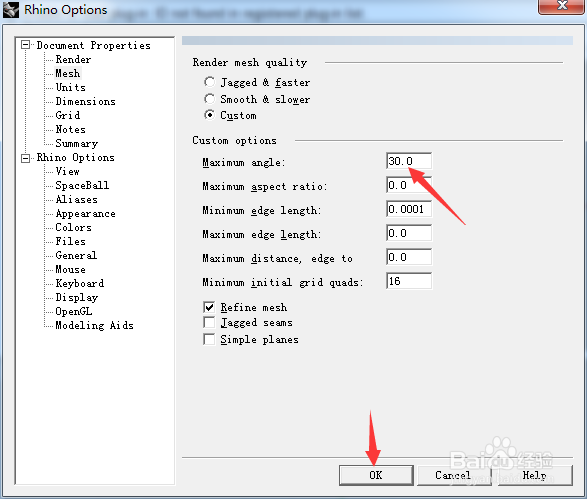Open the Display options page
587x499 pixels.
(x=76, y=297)
